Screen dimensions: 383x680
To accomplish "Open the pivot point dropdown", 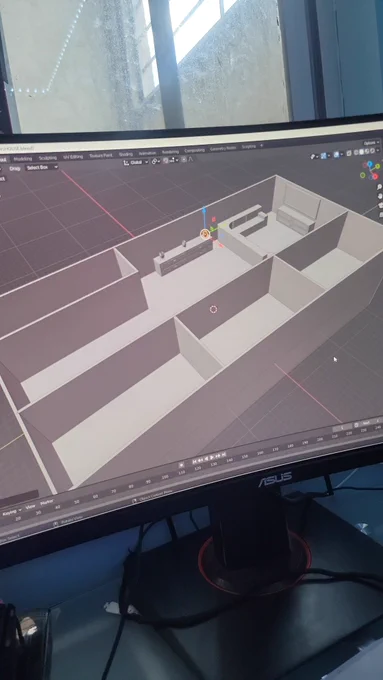I will tap(156, 161).
